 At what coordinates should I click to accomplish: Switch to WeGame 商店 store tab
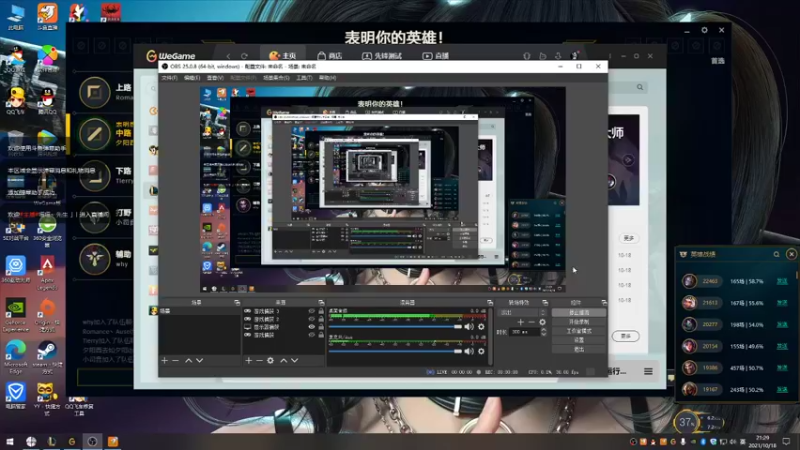coord(330,56)
